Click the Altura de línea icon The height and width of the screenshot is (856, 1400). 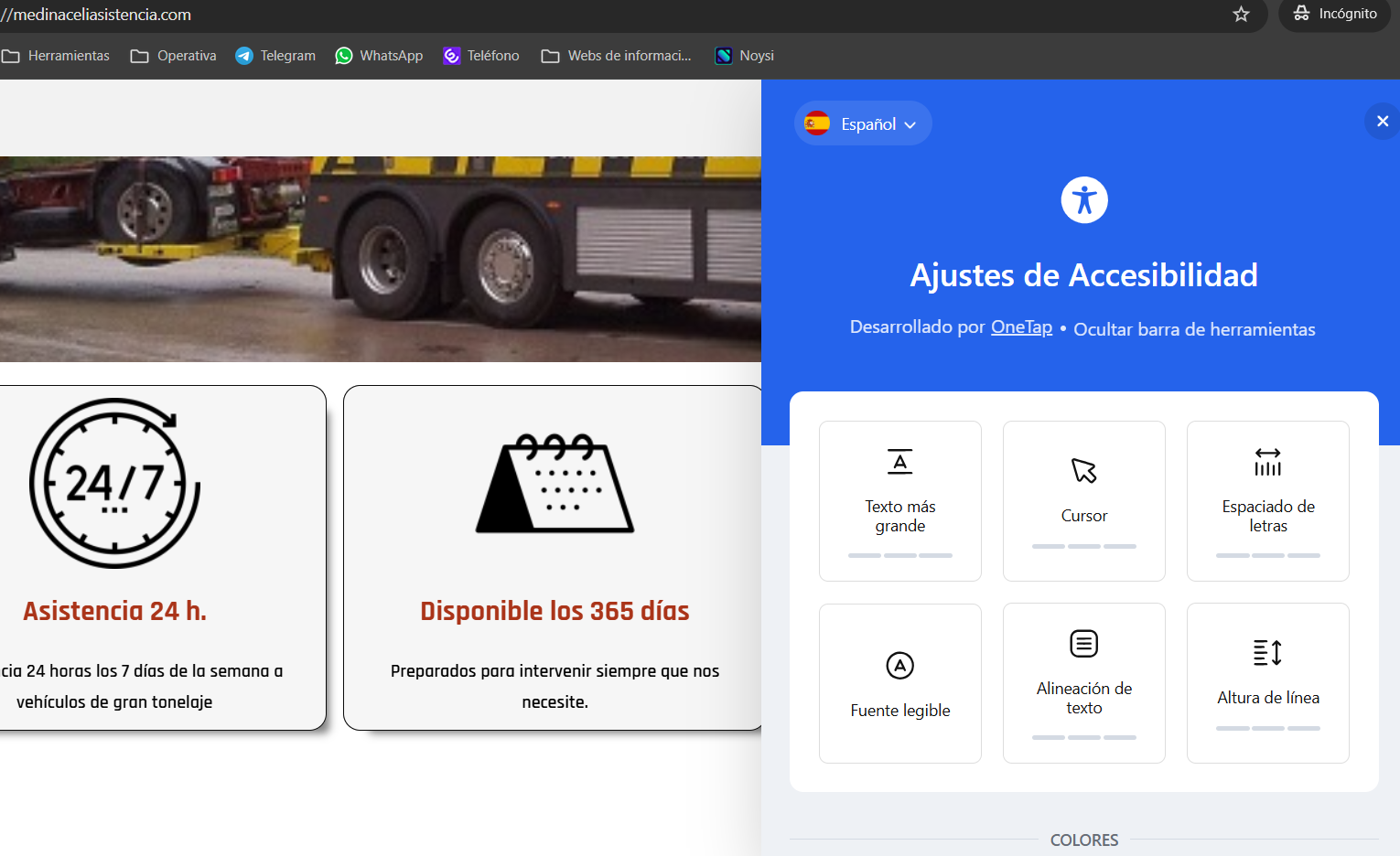coord(1267,653)
